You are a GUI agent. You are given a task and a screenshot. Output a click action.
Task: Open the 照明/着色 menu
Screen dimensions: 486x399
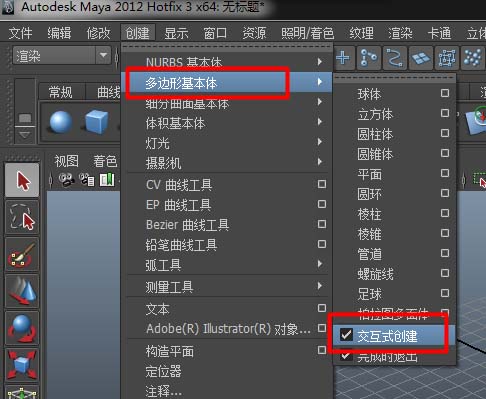(x=308, y=33)
